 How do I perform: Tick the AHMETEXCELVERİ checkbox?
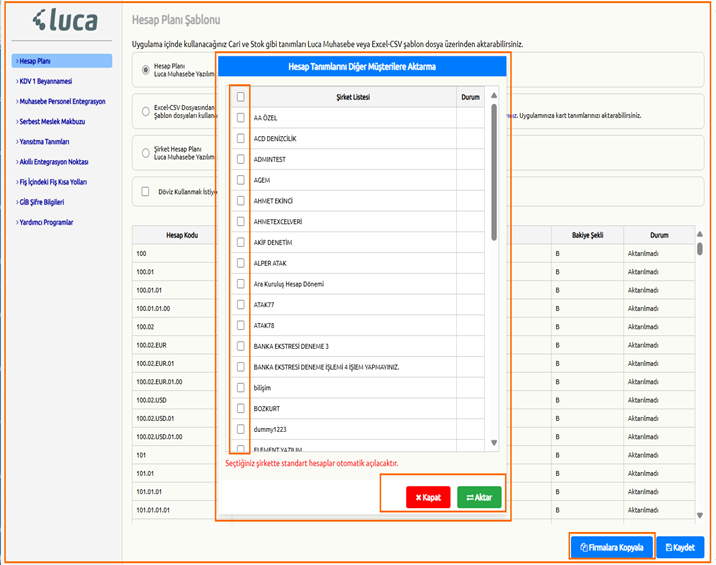point(241,222)
